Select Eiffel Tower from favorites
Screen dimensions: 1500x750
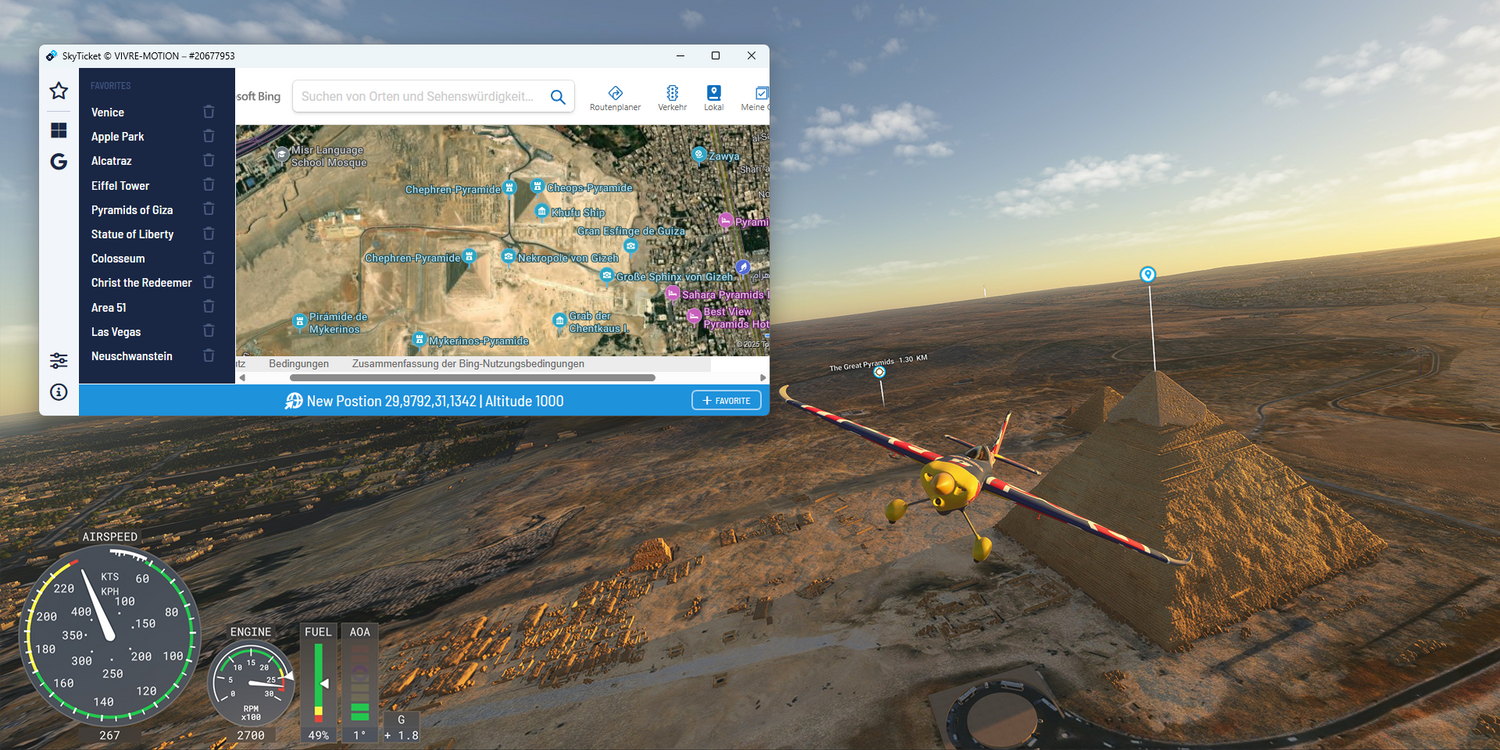pos(120,186)
